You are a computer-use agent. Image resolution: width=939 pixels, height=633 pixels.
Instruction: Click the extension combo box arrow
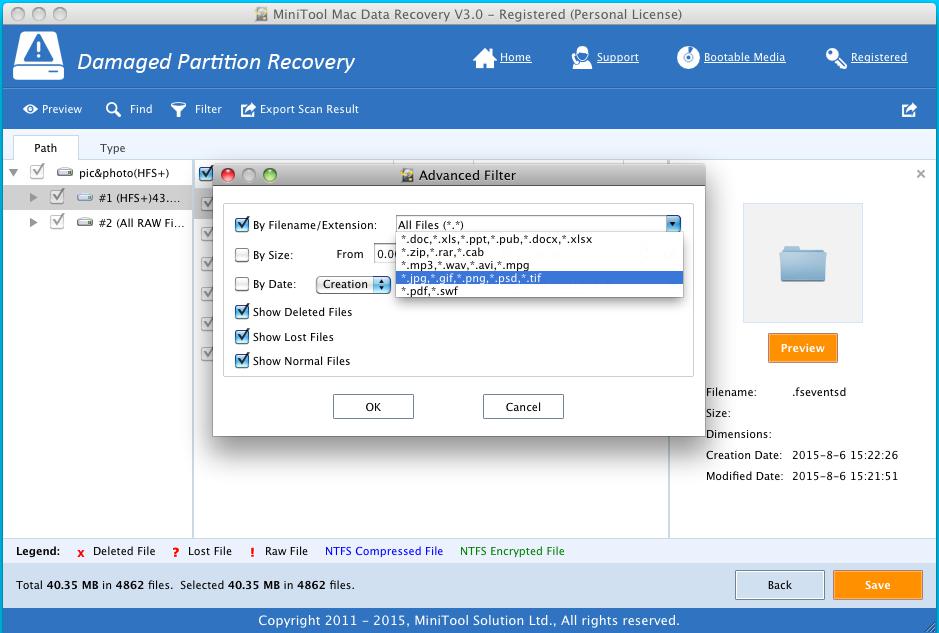click(x=673, y=224)
